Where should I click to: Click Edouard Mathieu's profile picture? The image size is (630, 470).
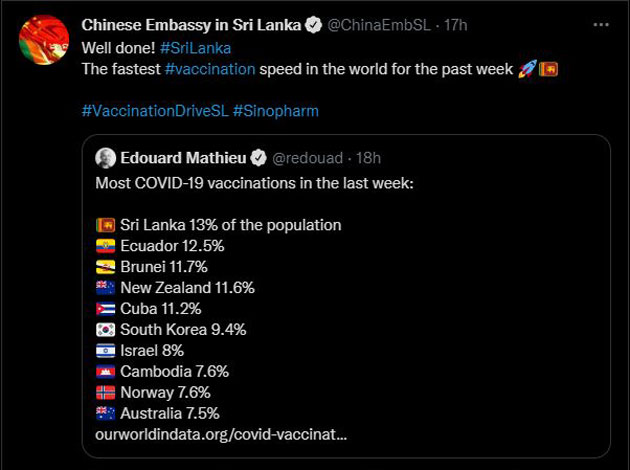105,158
